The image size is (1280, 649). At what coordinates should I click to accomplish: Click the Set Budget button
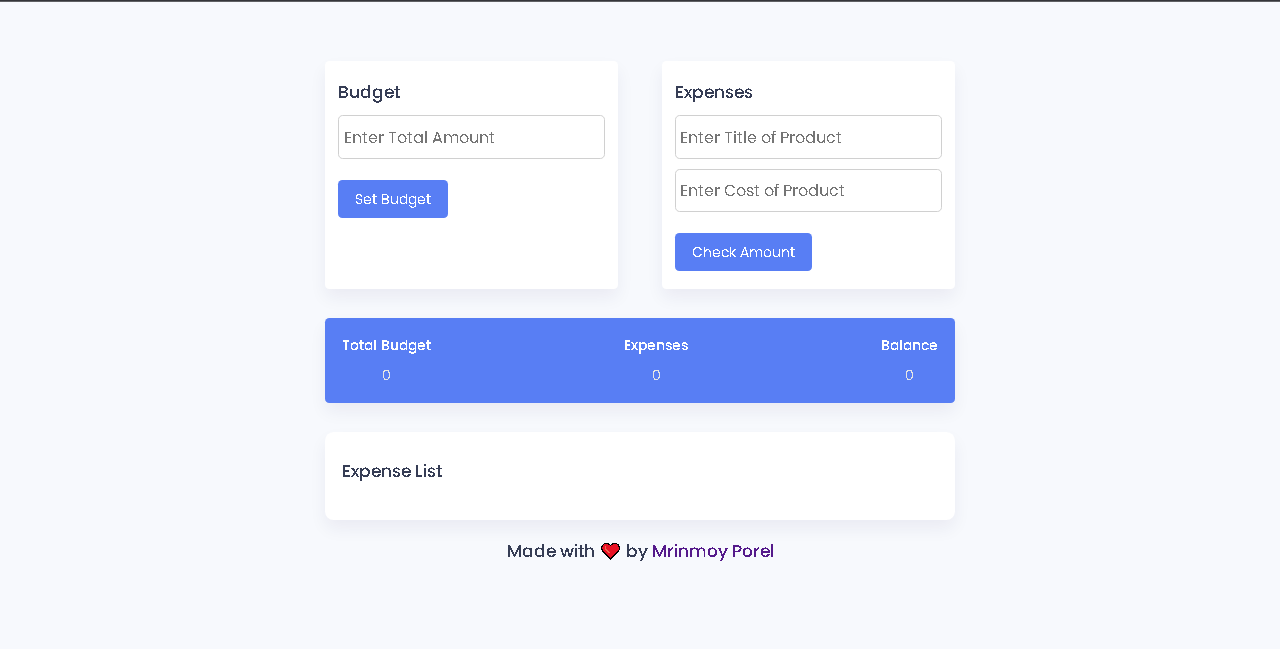[393, 199]
